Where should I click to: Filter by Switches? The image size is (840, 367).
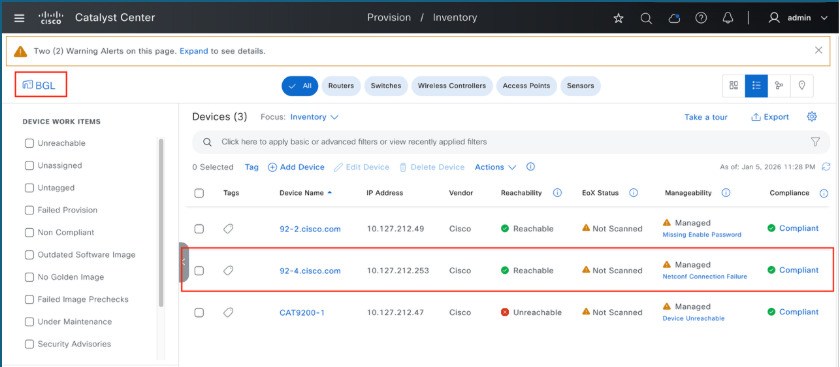(x=386, y=86)
